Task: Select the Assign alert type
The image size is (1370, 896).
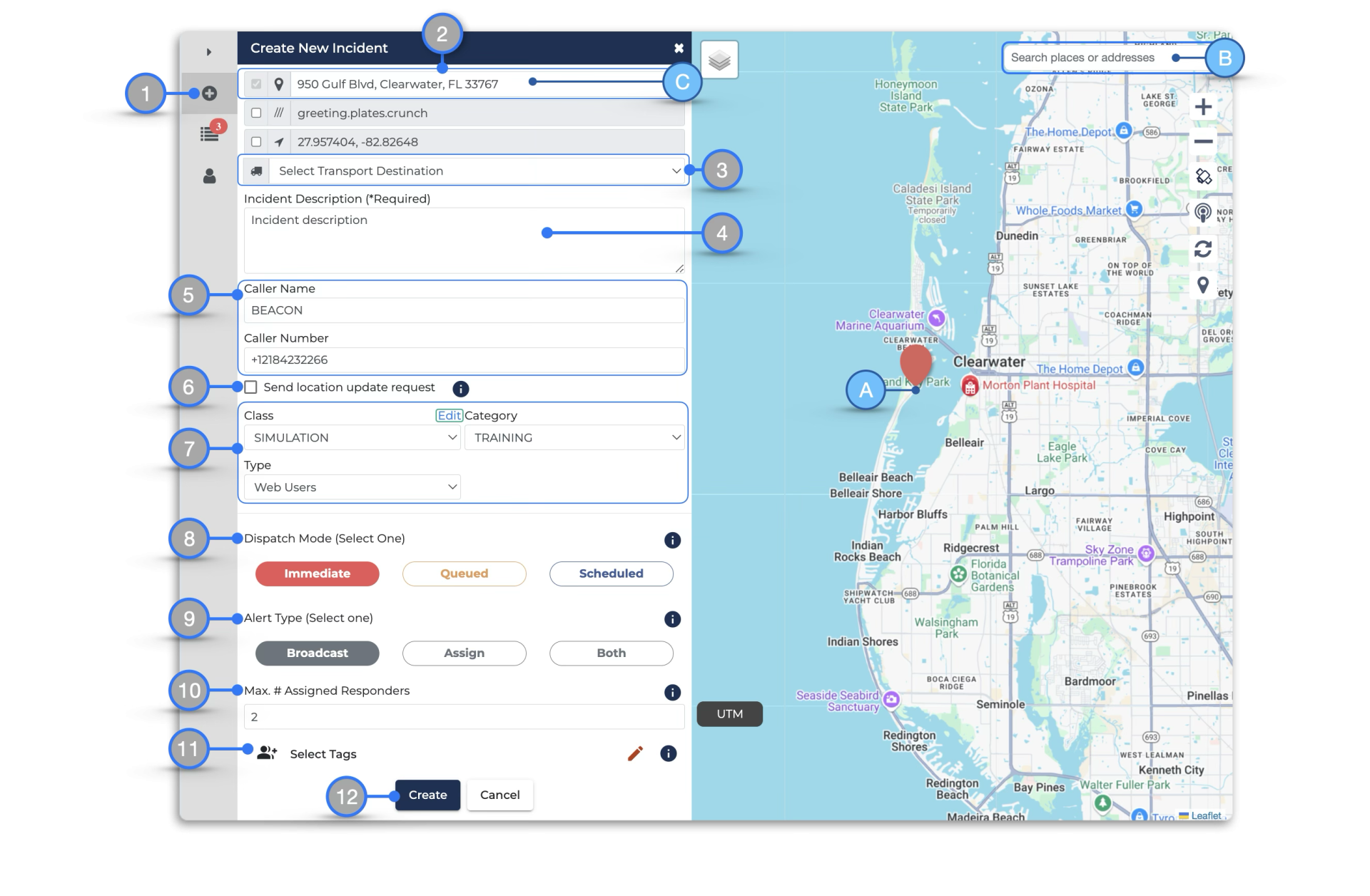Action: coord(464,653)
